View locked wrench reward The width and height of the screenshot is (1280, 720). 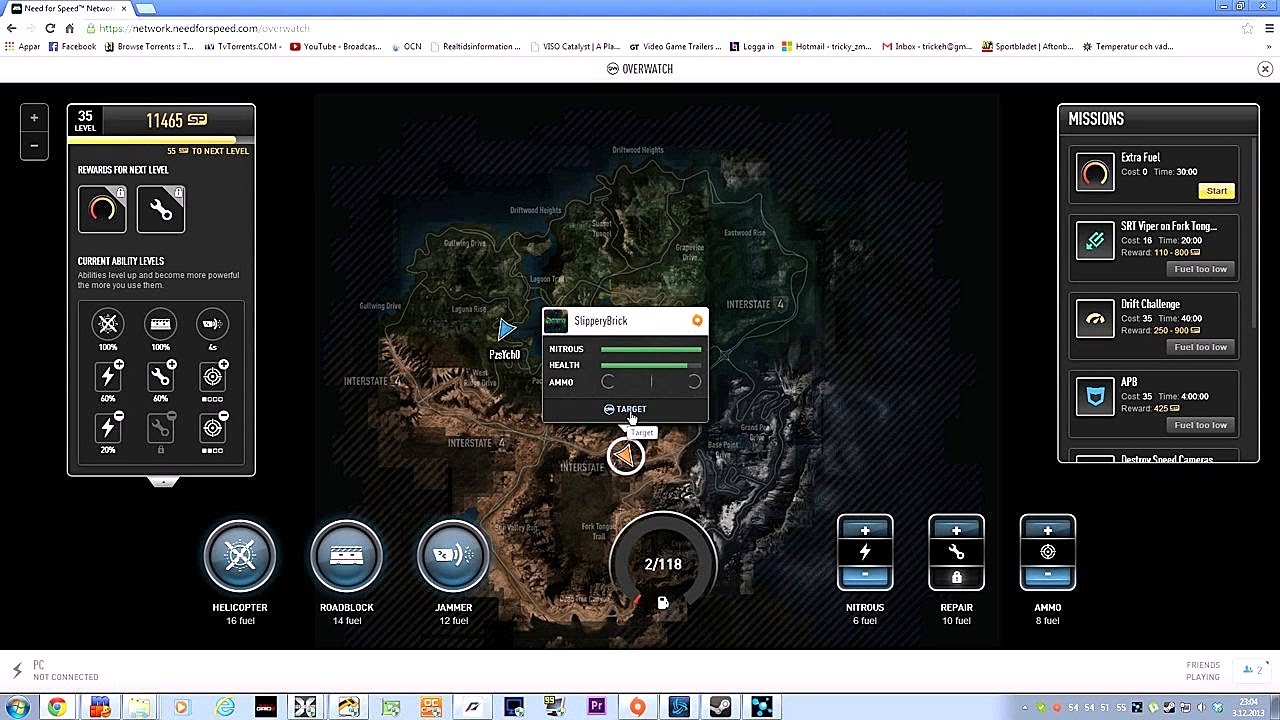pyautogui.click(x=161, y=209)
